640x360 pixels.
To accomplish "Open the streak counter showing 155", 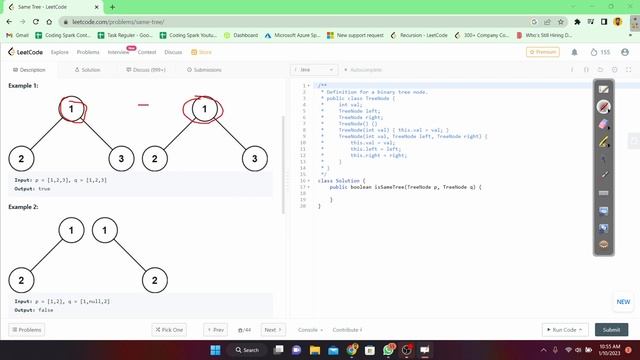I will click(600, 52).
